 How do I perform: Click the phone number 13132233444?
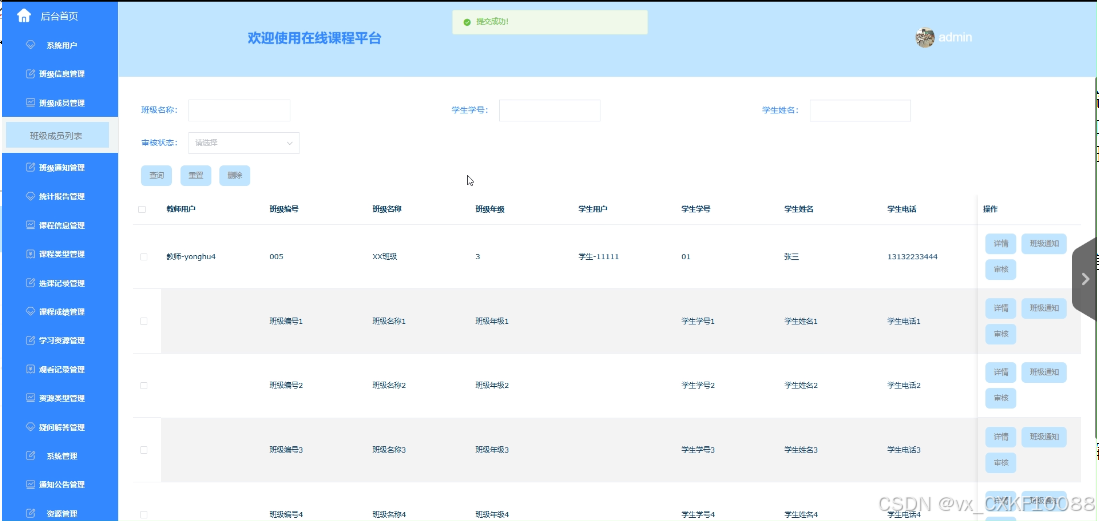913,257
